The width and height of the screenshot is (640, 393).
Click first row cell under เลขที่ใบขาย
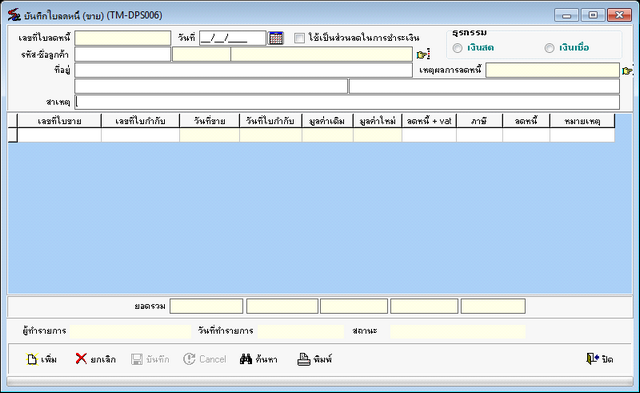pyautogui.click(x=59, y=135)
